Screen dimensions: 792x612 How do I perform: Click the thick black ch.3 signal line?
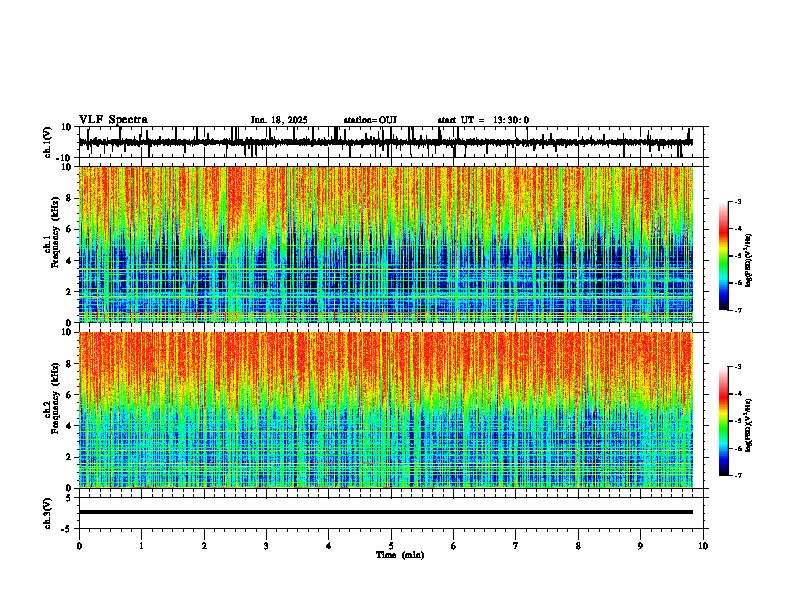[x=386, y=512]
